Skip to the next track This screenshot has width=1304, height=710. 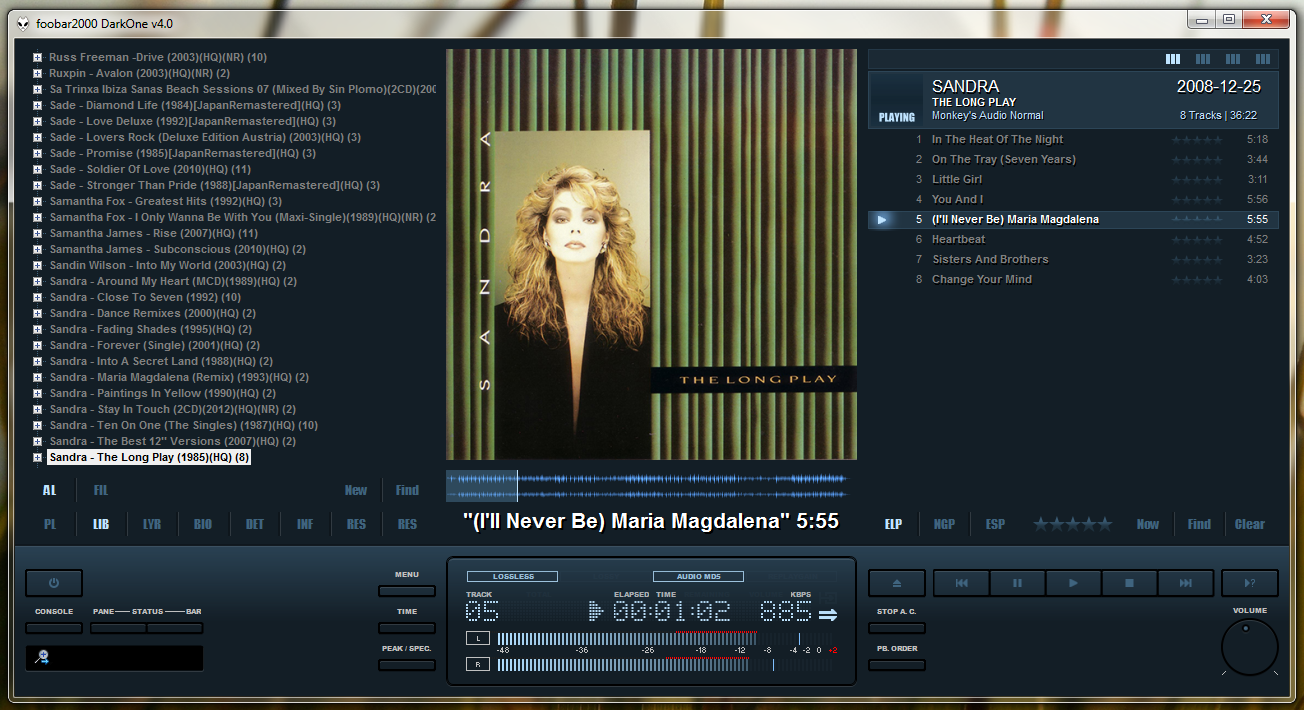point(1185,583)
